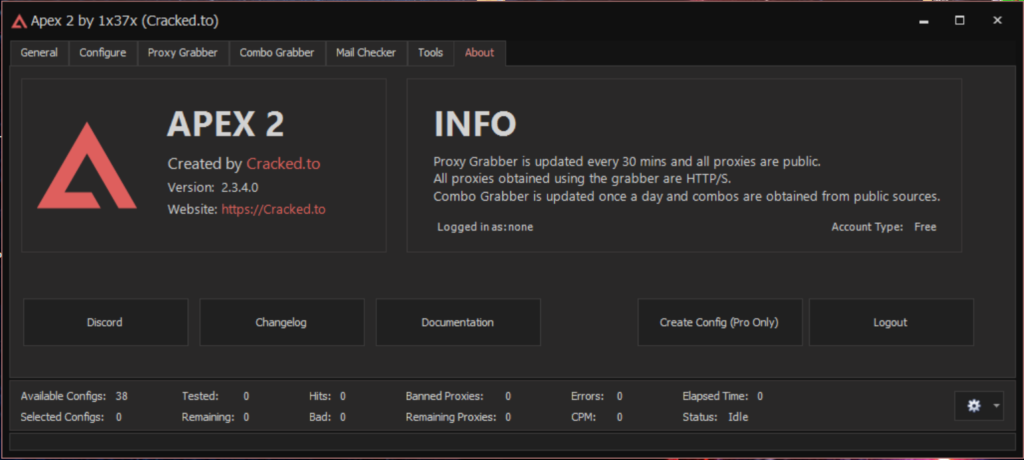Click the empty progress bar at bottom
Image resolution: width=1024 pixels, height=460 pixels.
tap(512, 442)
